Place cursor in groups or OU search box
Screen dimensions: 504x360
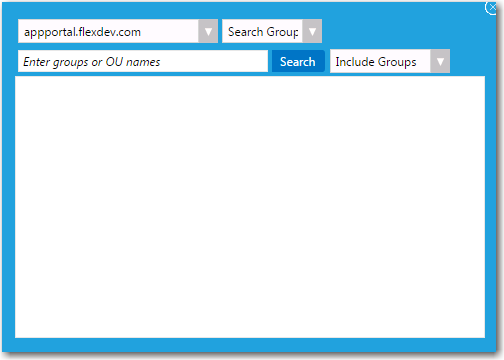(x=143, y=61)
